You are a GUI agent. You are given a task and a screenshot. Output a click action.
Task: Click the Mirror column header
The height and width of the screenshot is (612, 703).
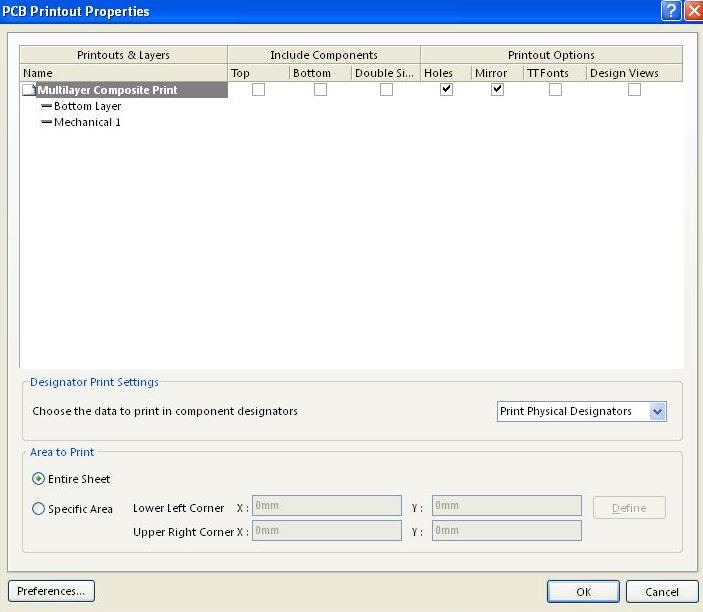497,73
